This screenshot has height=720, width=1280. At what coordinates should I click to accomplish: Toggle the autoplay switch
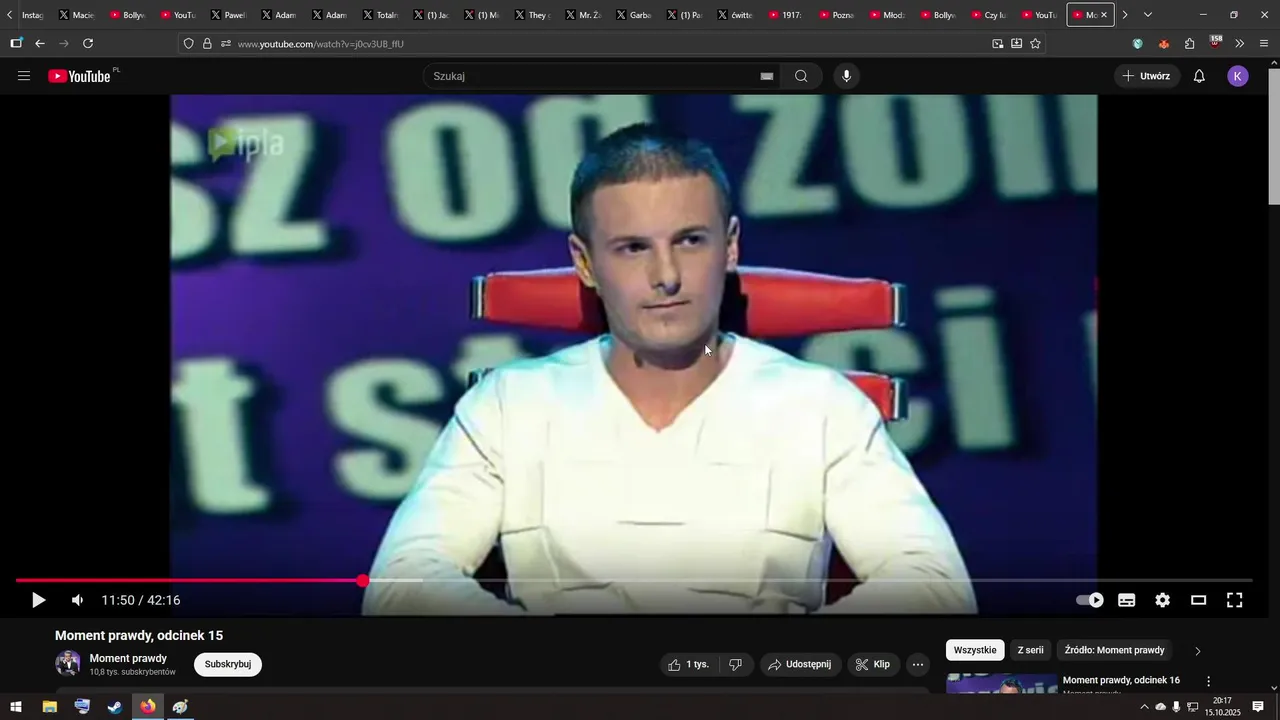(x=1090, y=600)
